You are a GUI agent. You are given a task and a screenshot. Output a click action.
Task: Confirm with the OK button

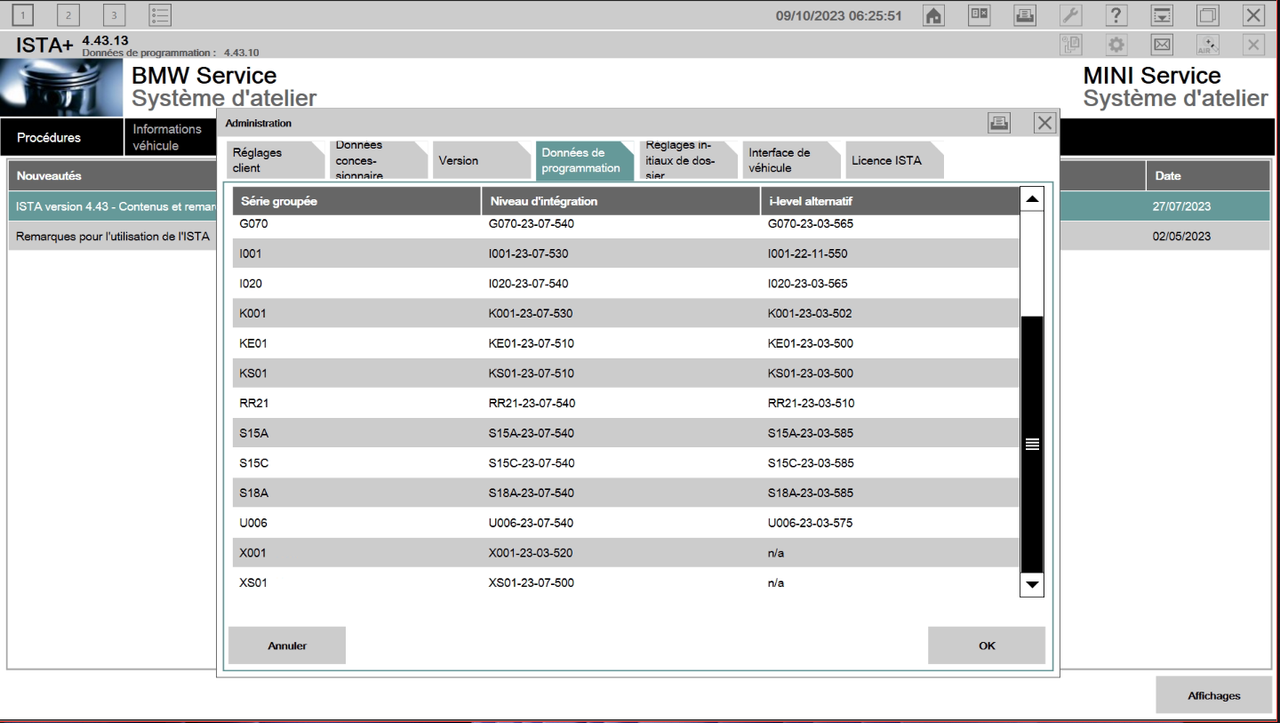(x=986, y=646)
